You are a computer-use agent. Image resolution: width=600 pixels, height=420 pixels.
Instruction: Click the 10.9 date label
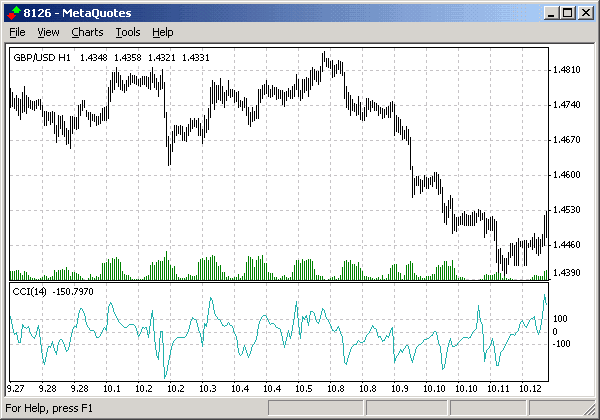pos(400,389)
